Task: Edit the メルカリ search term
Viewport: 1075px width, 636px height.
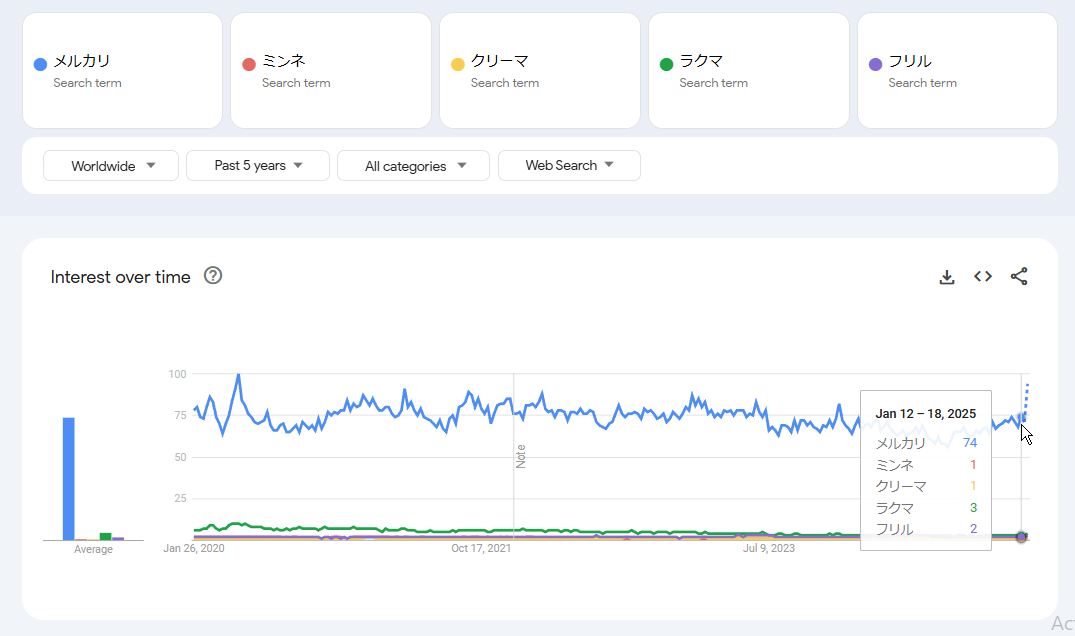Action: point(82,62)
